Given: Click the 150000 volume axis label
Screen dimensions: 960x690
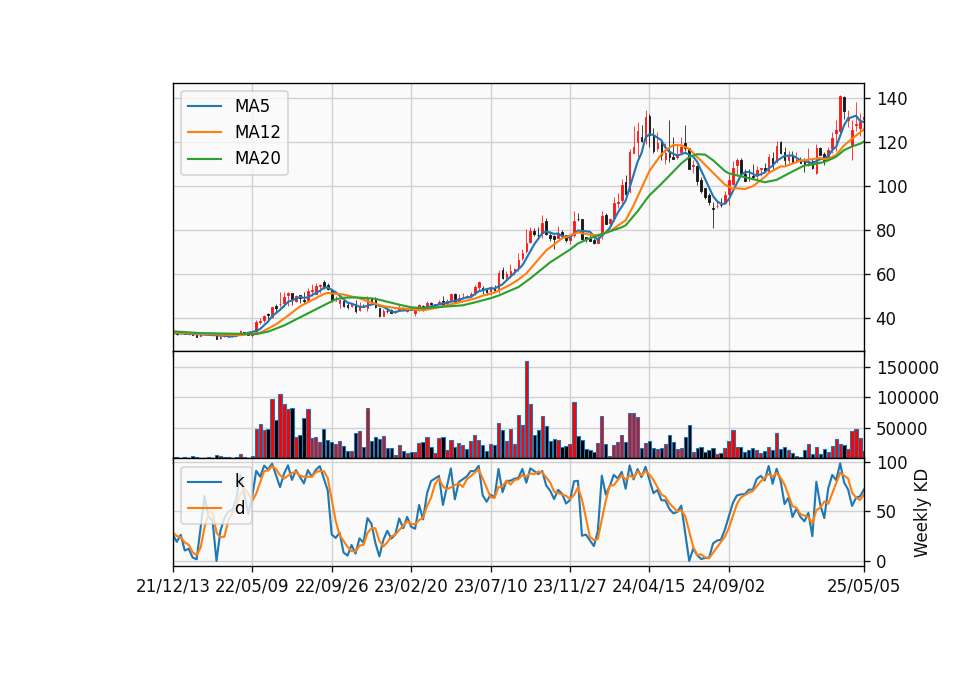Looking at the screenshot, I should pyautogui.click(x=908, y=368).
